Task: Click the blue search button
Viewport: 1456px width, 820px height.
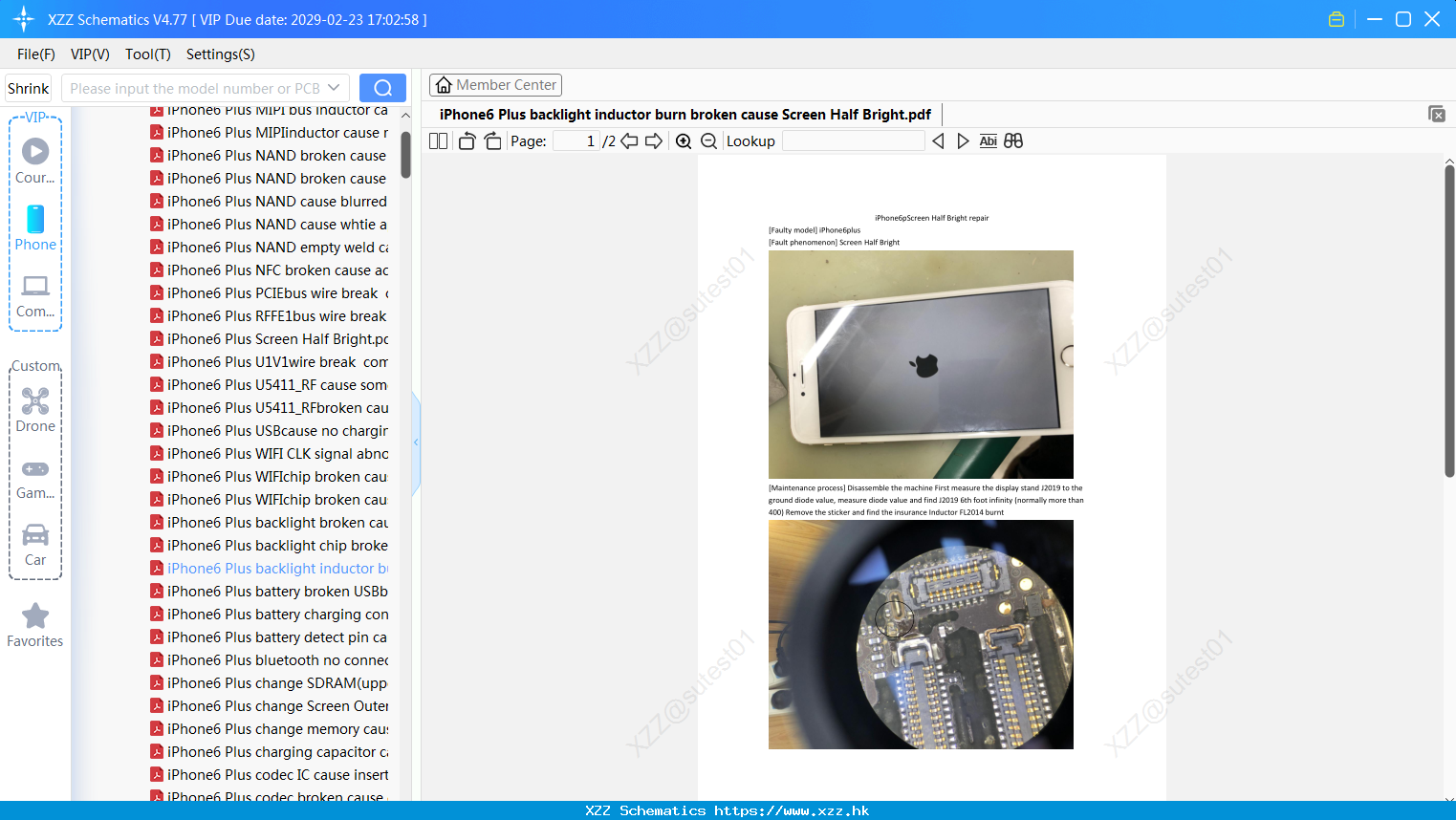Action: (382, 88)
